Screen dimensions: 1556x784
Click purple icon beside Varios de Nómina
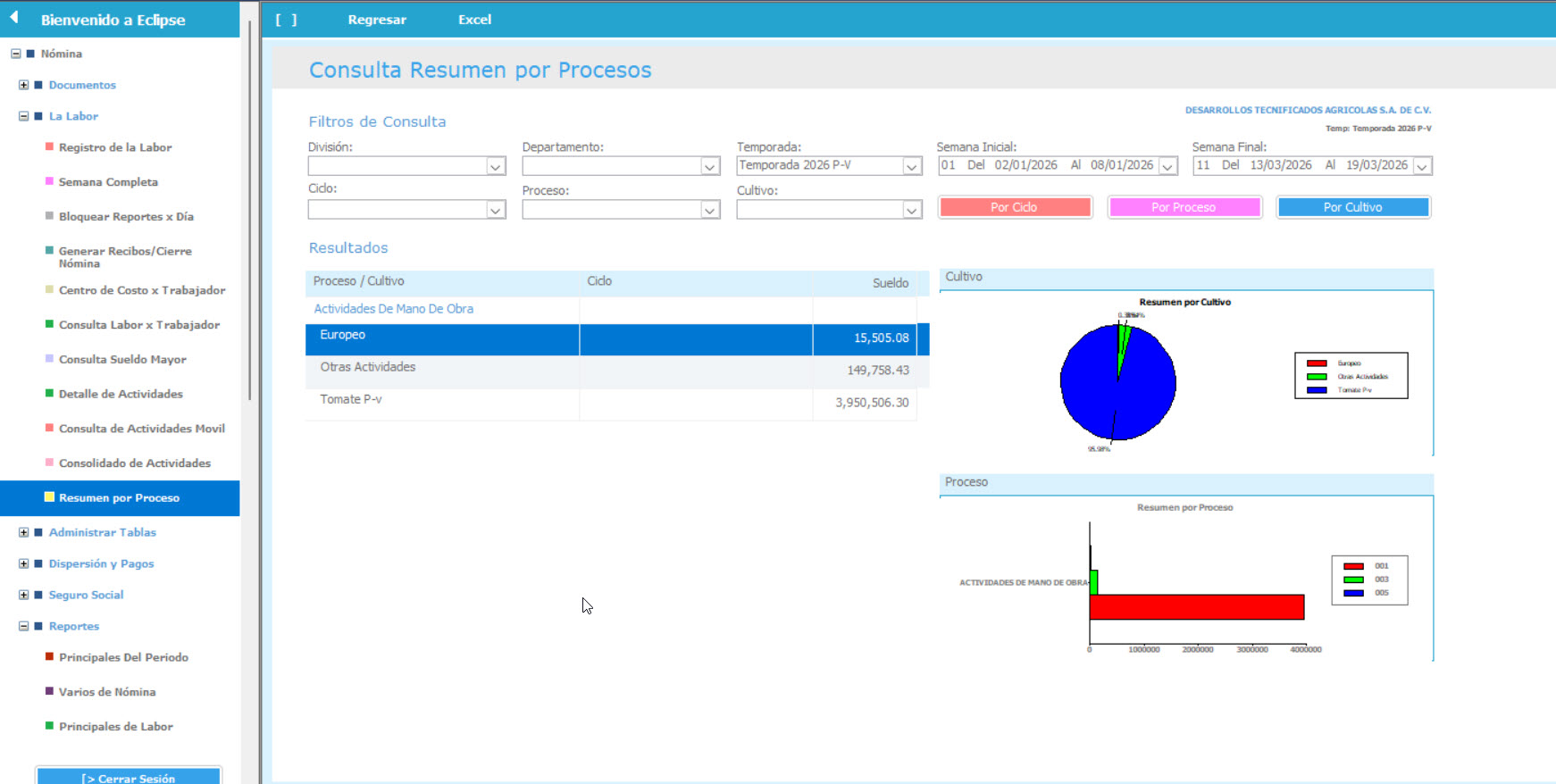pos(49,691)
